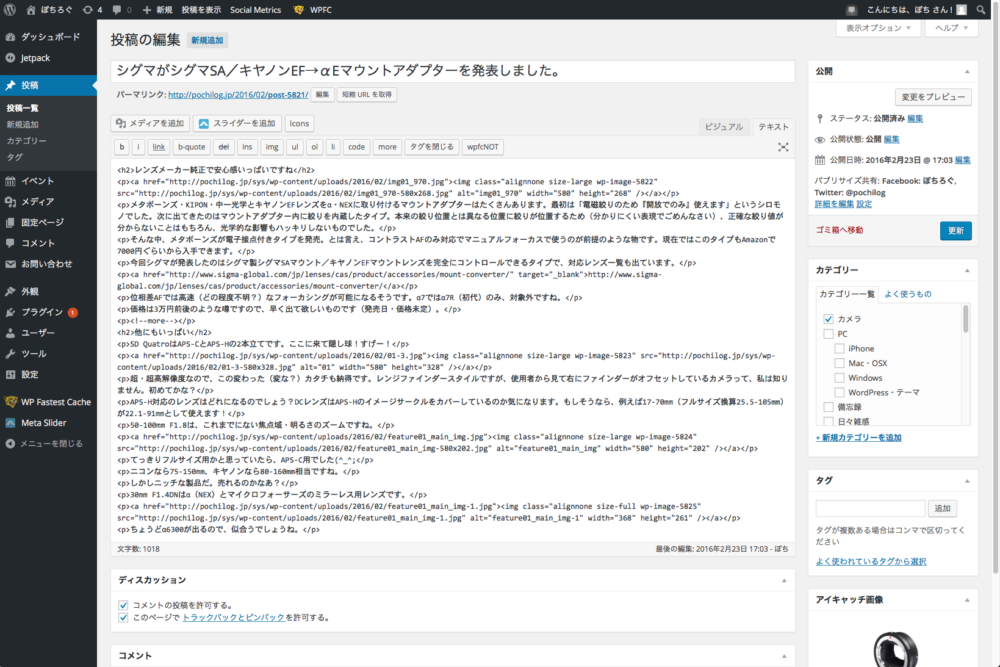
Task: Disable コメントの投稿を許可する option
Action: (x=122, y=604)
